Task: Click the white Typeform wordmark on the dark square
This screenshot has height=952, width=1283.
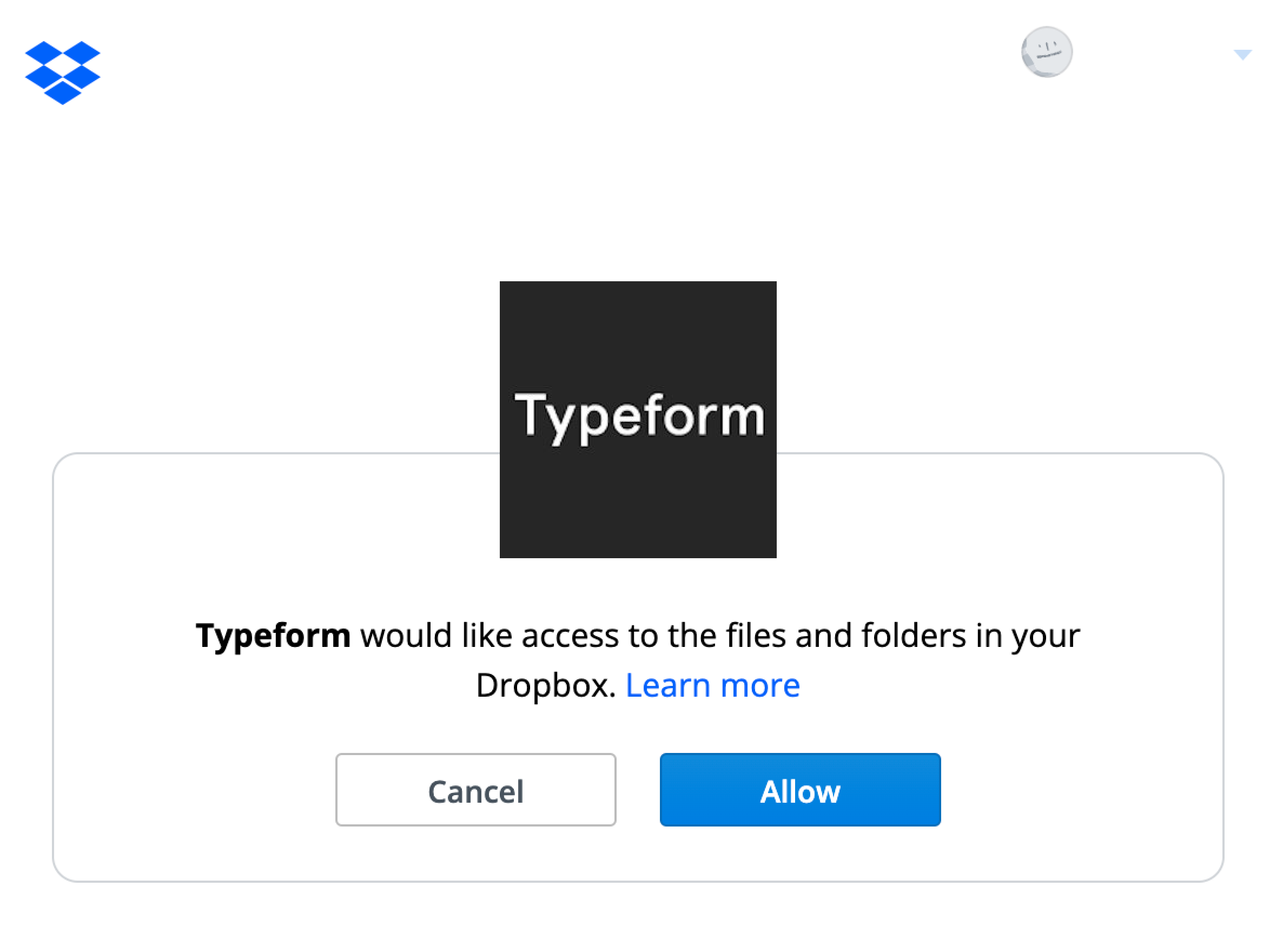Action: [x=639, y=418]
